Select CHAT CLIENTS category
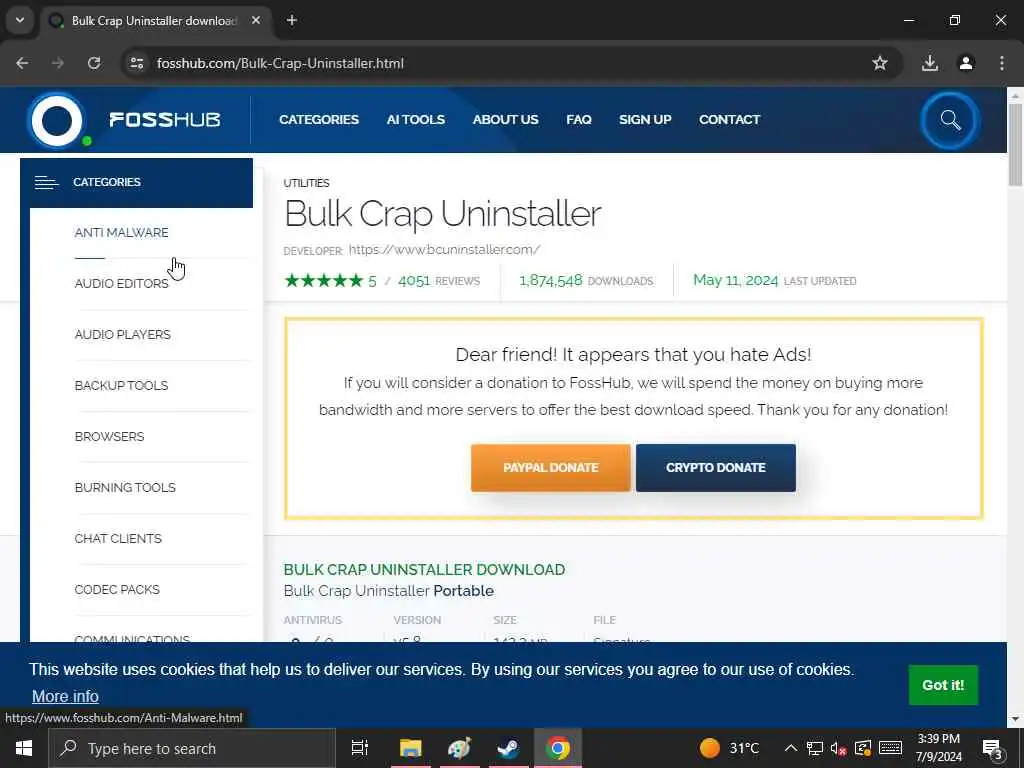Viewport: 1024px width, 768px height. click(x=118, y=538)
